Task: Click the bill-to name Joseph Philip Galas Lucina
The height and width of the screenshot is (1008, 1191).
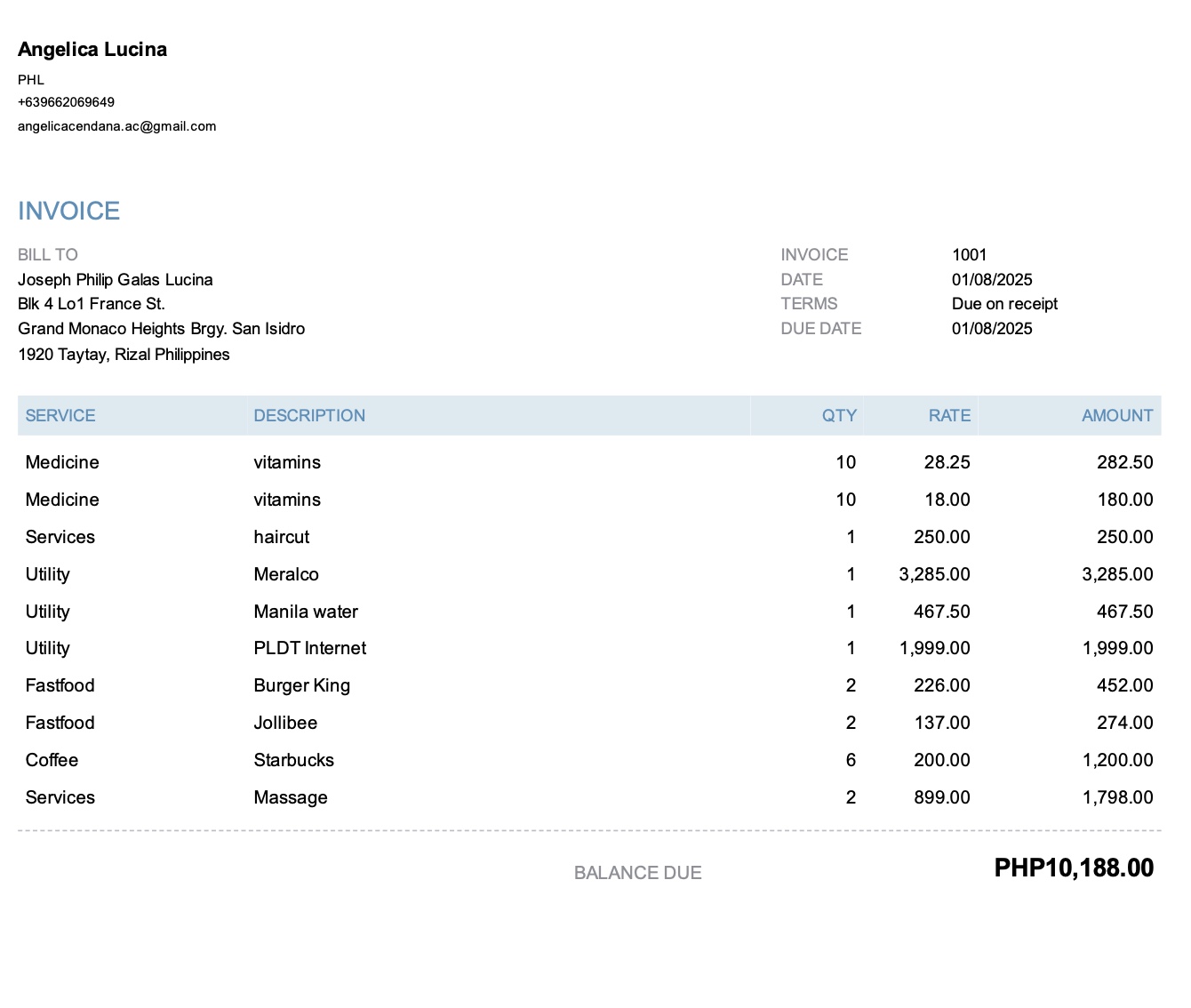Action: coord(116,280)
